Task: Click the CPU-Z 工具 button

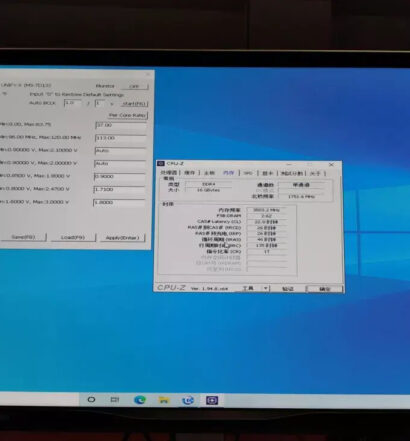Action: (x=247, y=288)
